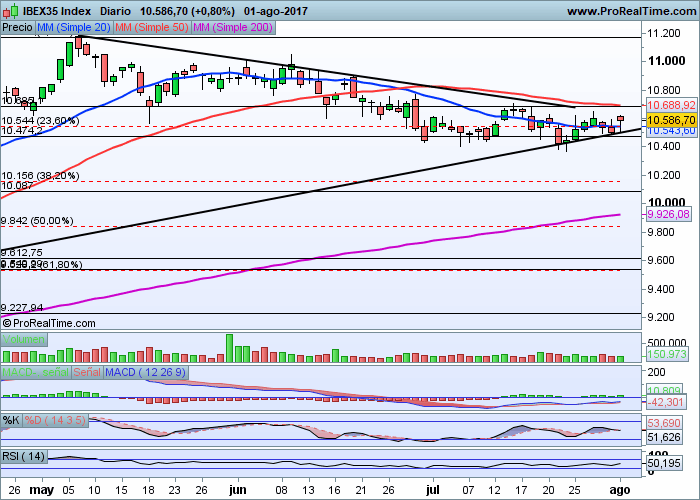Click the 9.842 (50,00%) Fibonacci label
This screenshot has height=500, width=700.
pos(38,221)
